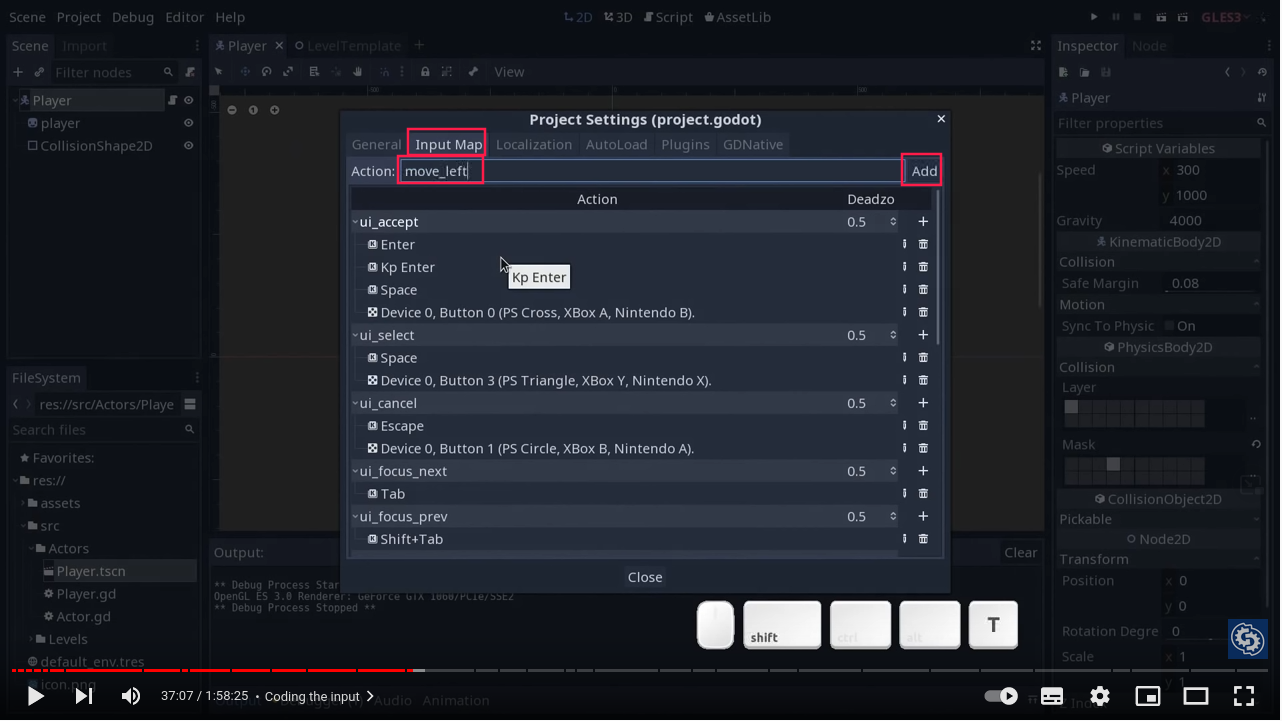Screen dimensions: 1282x721
Task: Open the Localization tab
Action: click(534, 144)
